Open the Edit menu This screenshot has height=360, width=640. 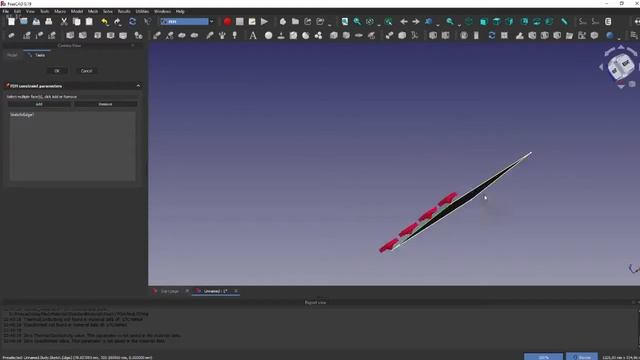coord(18,11)
